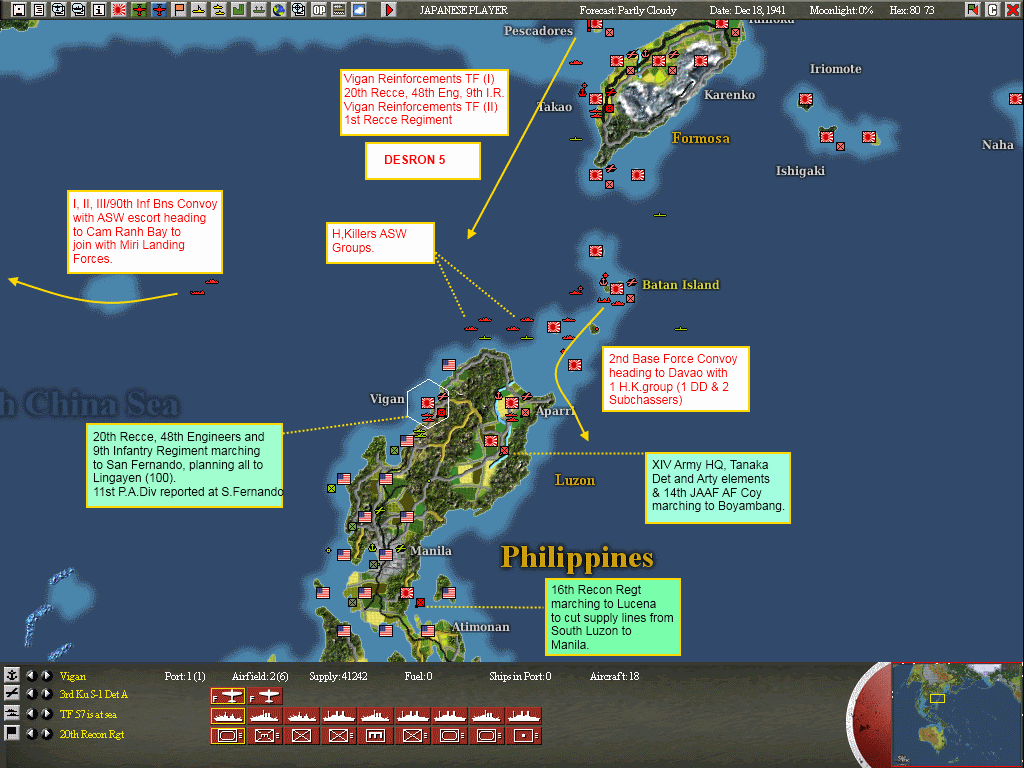Show previous land unit before 20th Recon Rgt
1024x768 pixels.
[31, 733]
